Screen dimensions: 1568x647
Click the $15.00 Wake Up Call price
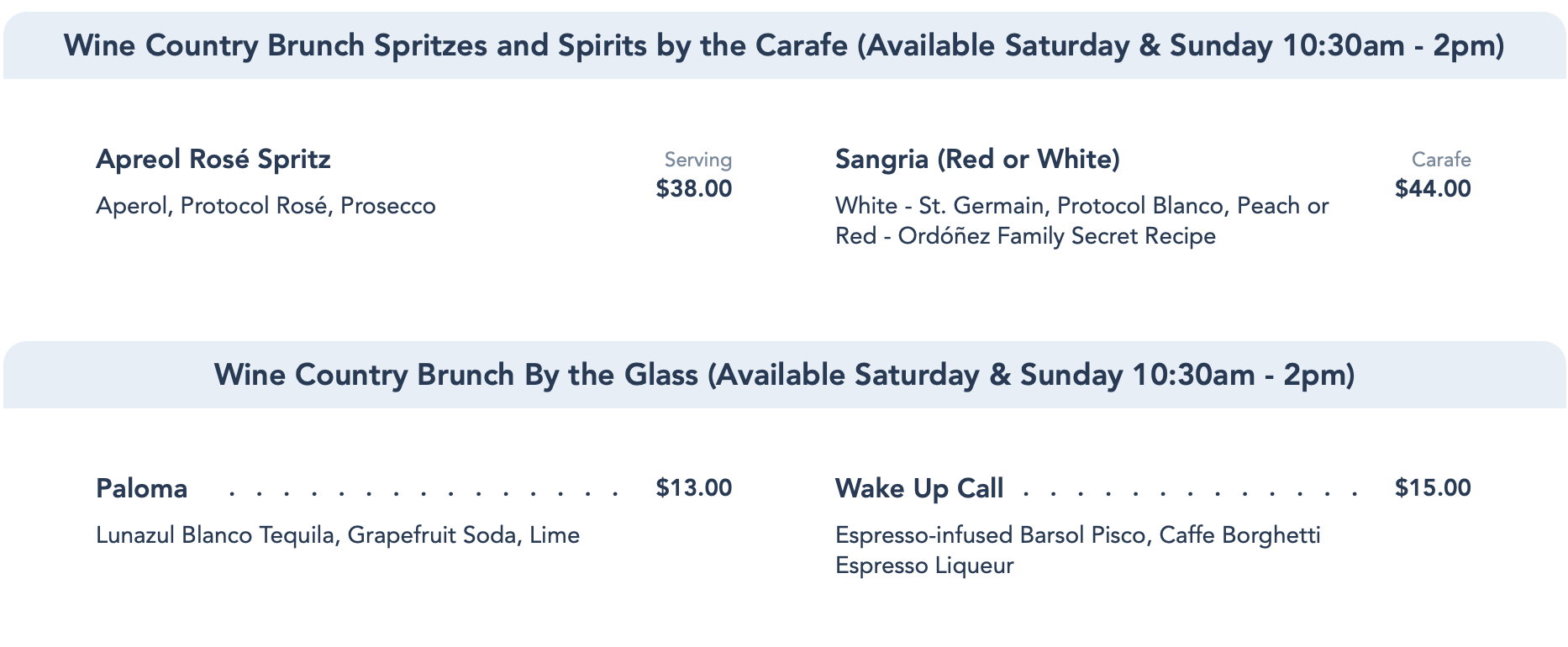1433,487
